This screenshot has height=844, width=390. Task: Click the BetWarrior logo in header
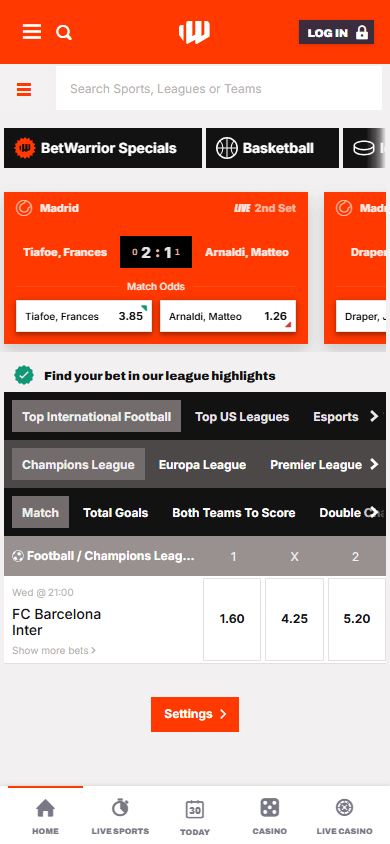coord(194,32)
